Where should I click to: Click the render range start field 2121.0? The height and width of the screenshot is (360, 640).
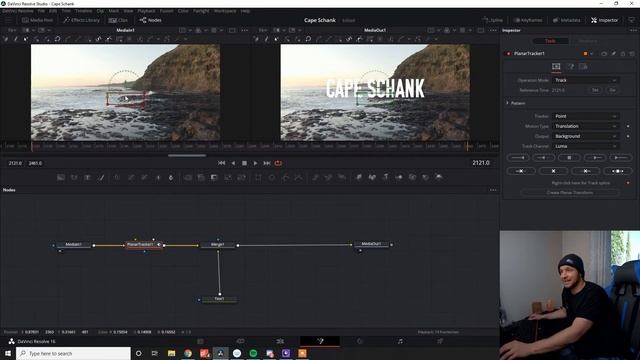(x=15, y=163)
